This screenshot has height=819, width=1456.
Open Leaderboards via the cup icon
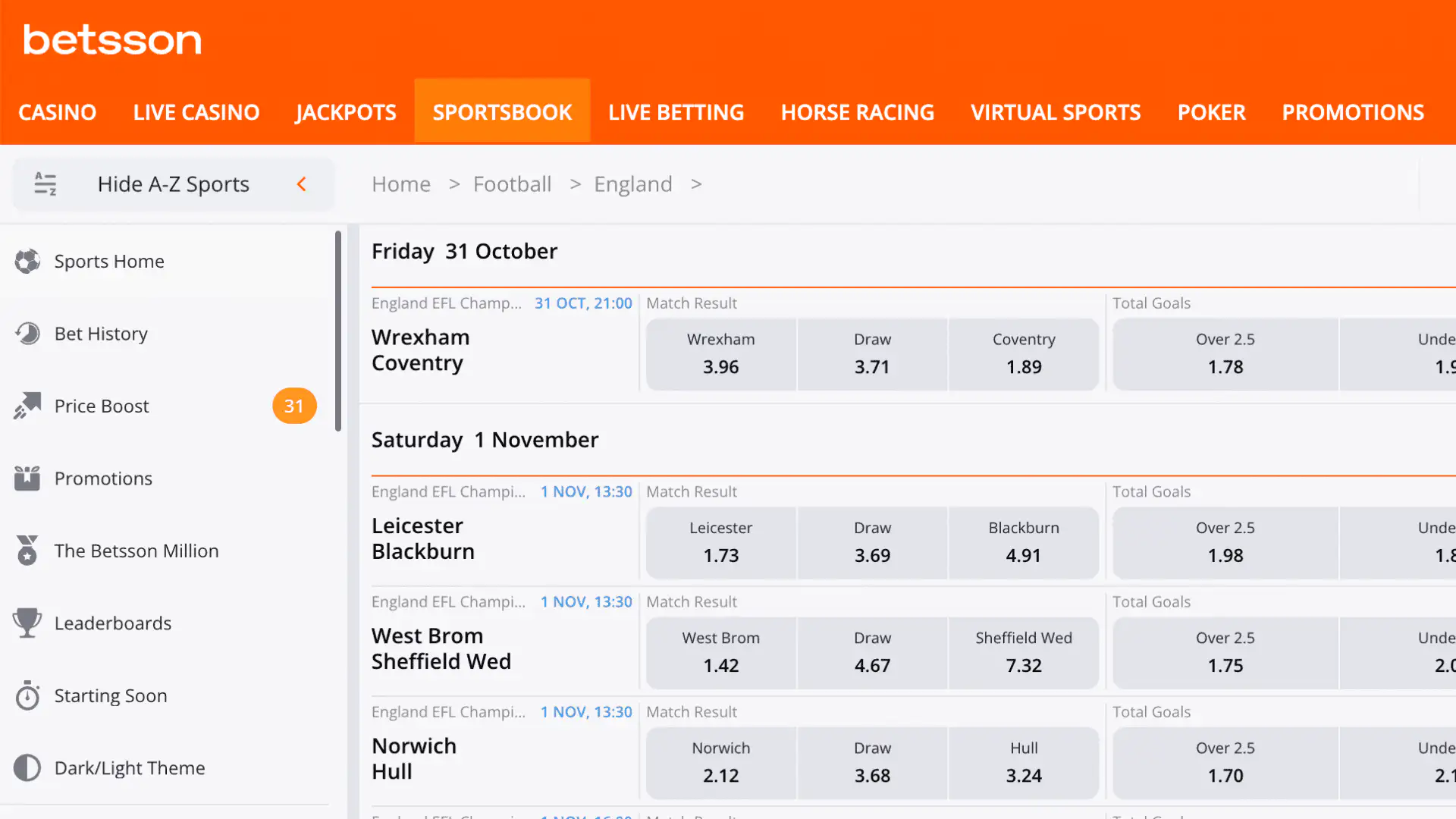[27, 623]
